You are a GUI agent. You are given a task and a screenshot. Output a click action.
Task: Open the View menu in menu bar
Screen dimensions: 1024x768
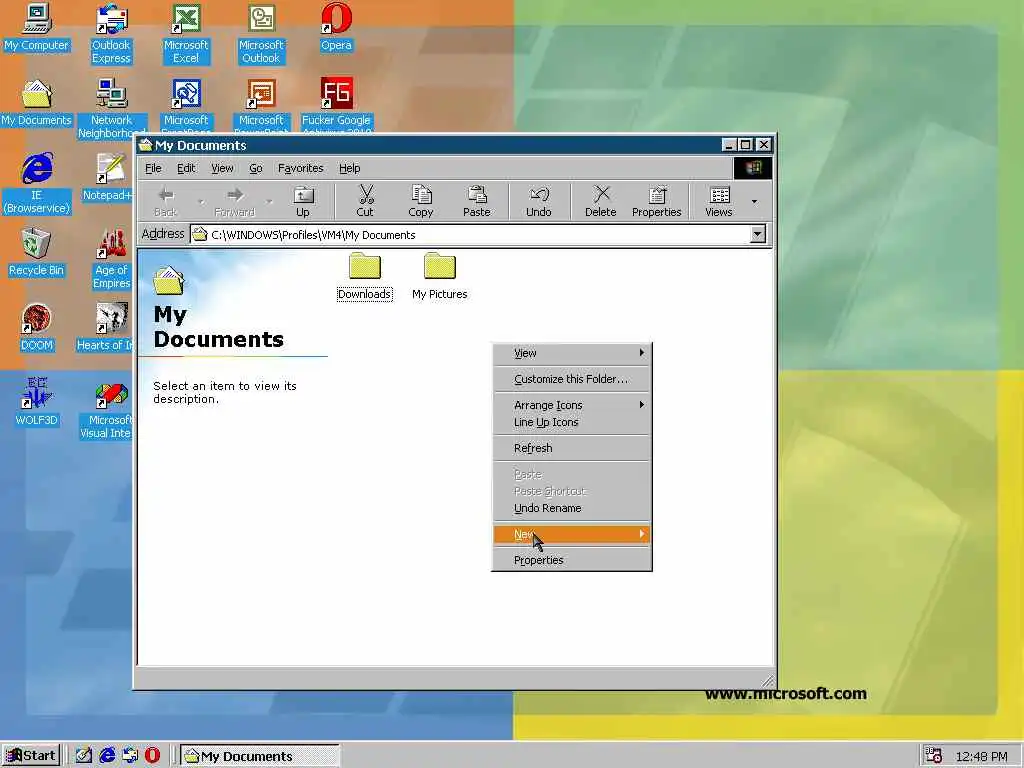222,168
